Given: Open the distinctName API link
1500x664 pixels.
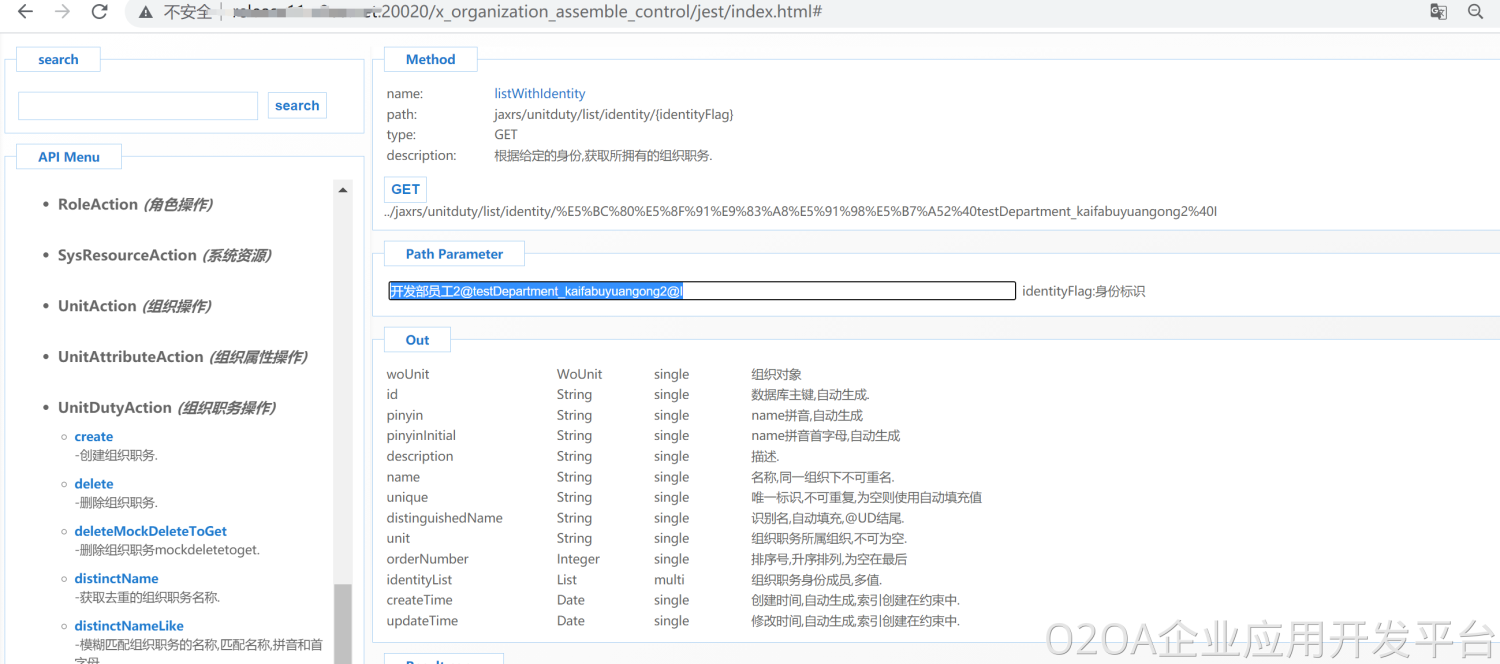Looking at the screenshot, I should (x=116, y=579).
